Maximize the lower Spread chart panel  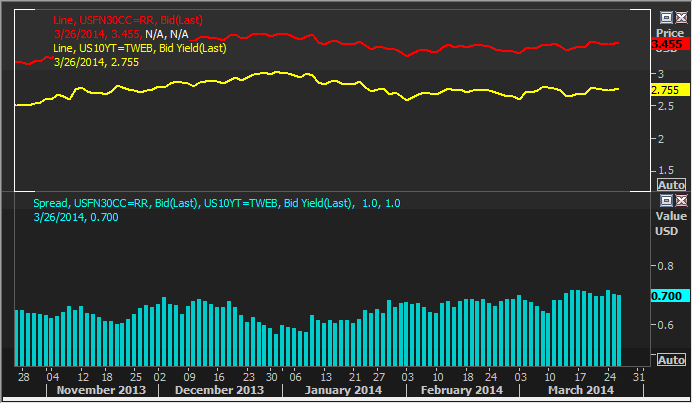665,201
